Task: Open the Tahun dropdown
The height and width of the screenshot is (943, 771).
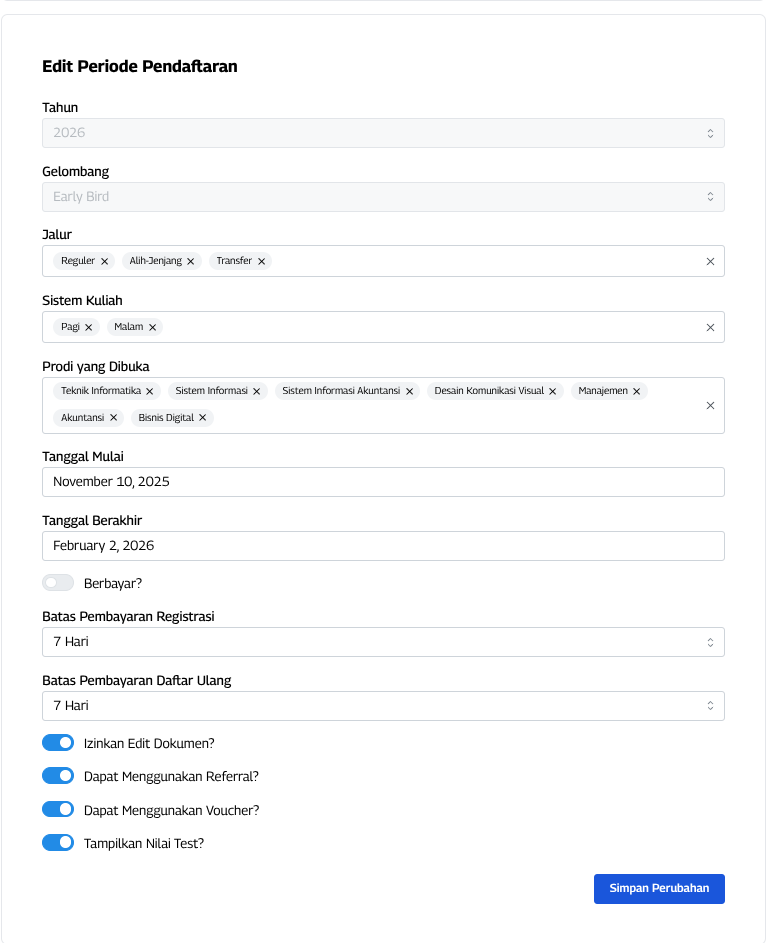Action: (x=383, y=133)
